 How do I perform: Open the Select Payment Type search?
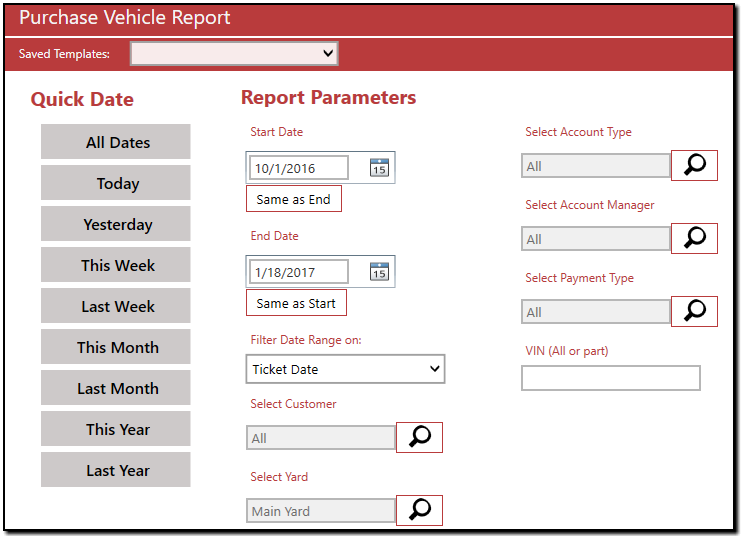tap(694, 311)
